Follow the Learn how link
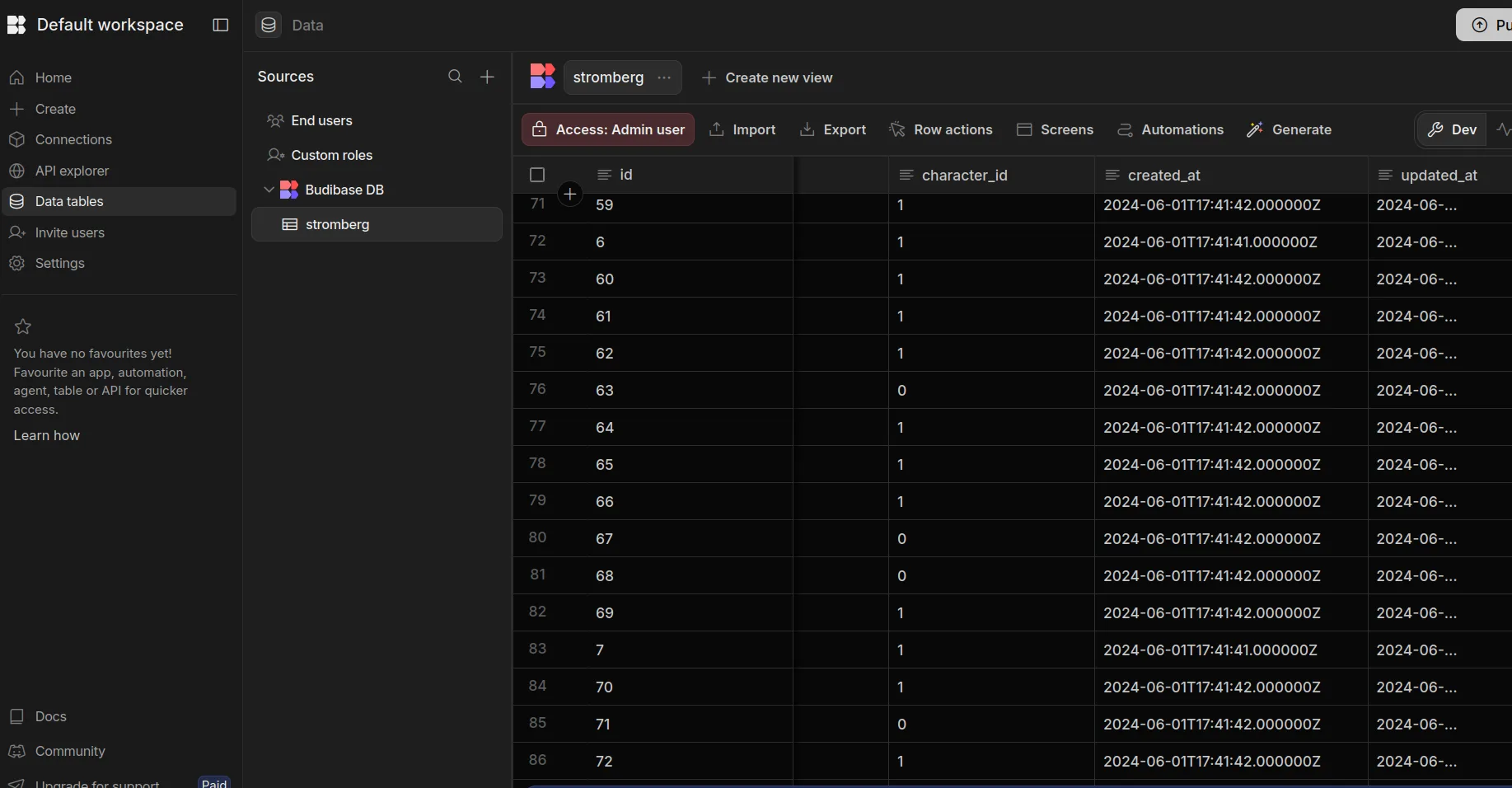This screenshot has height=788, width=1512. point(47,435)
